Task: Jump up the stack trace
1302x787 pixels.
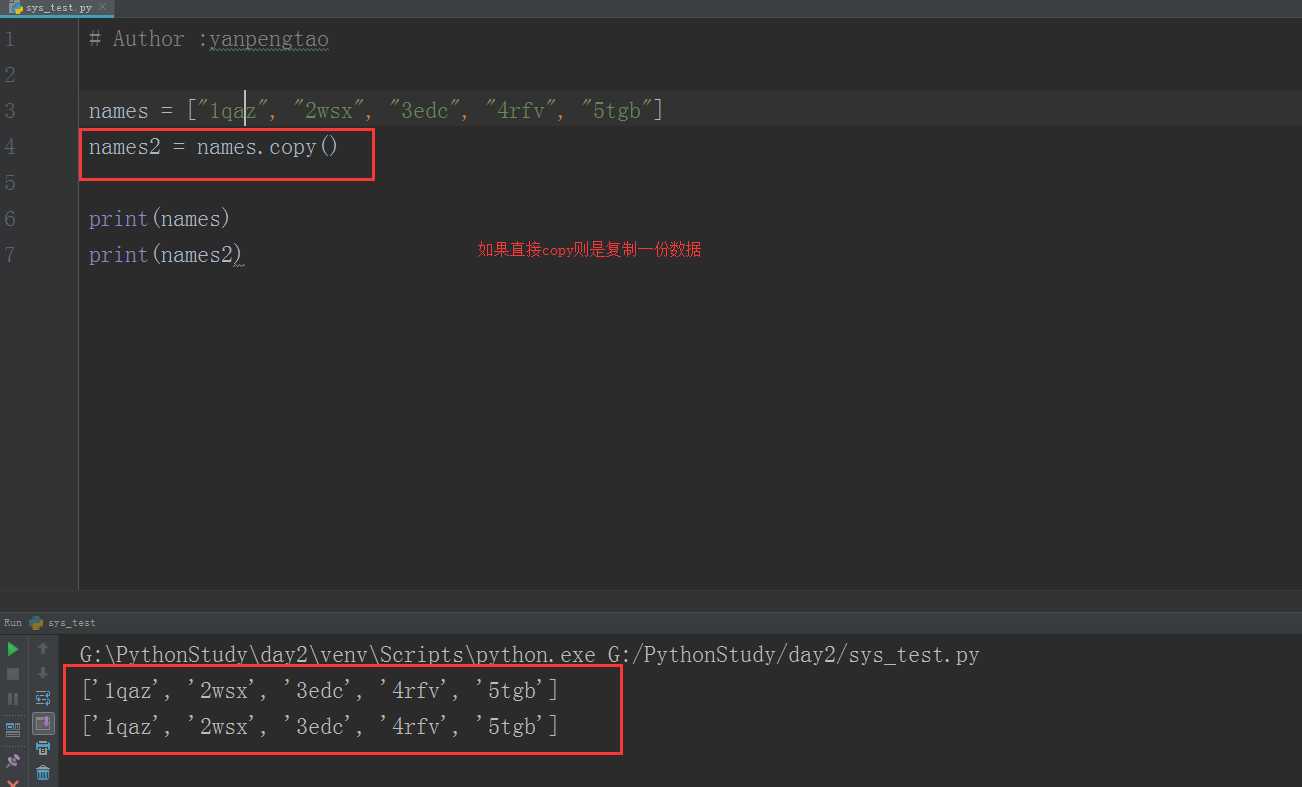Action: pos(43,649)
